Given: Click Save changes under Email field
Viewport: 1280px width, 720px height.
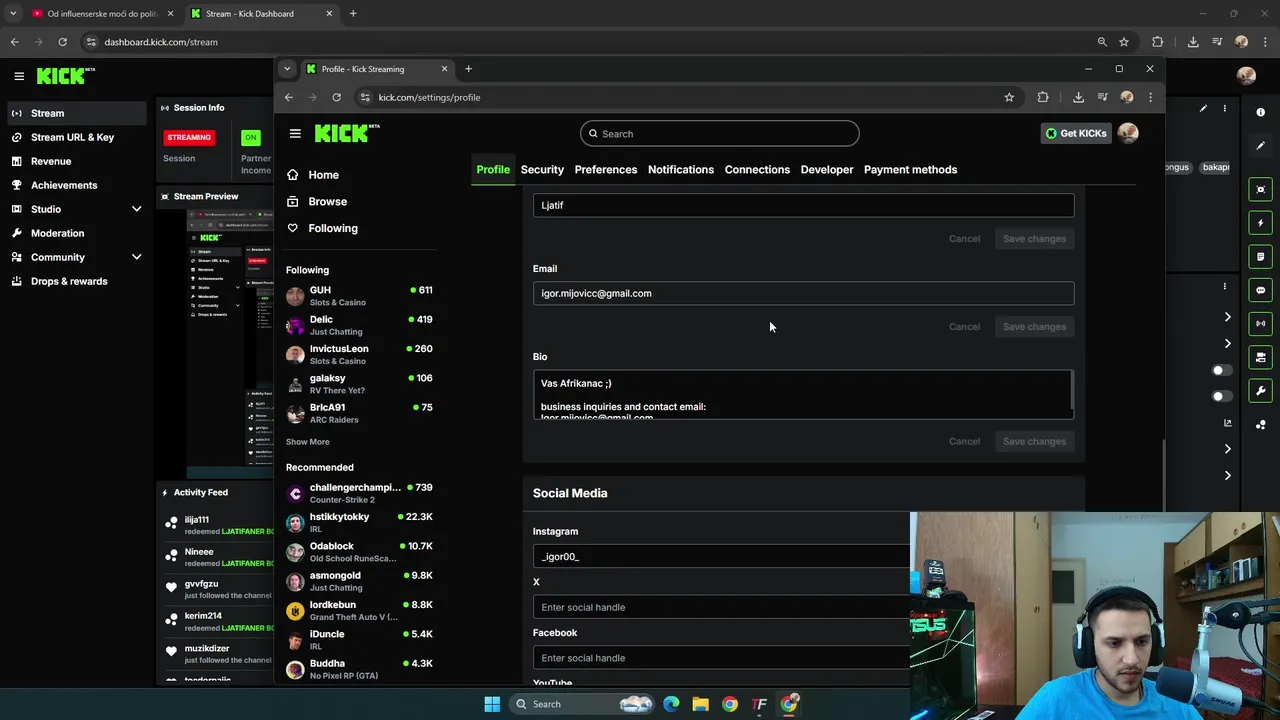Looking at the screenshot, I should point(1034,327).
